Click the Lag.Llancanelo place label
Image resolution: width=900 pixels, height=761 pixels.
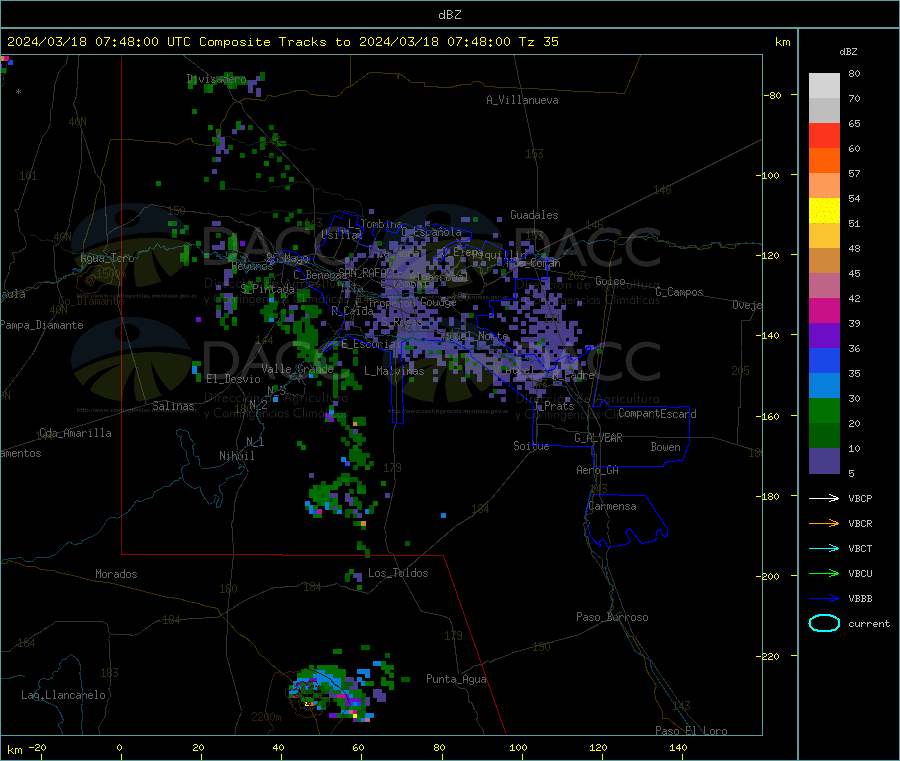click(63, 695)
